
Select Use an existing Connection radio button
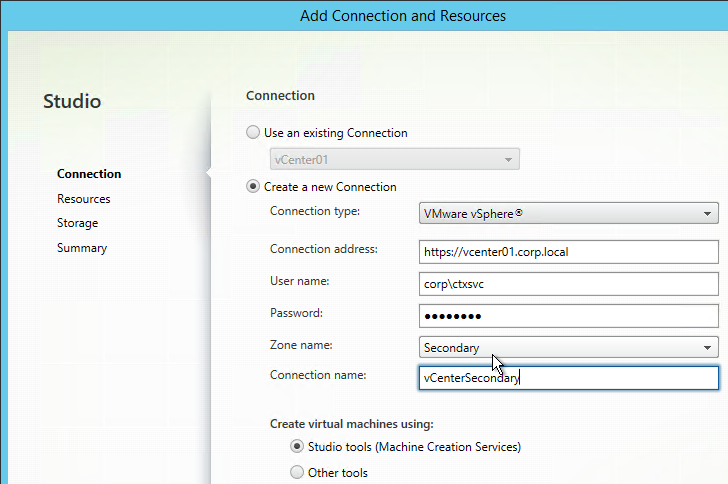[253, 133]
